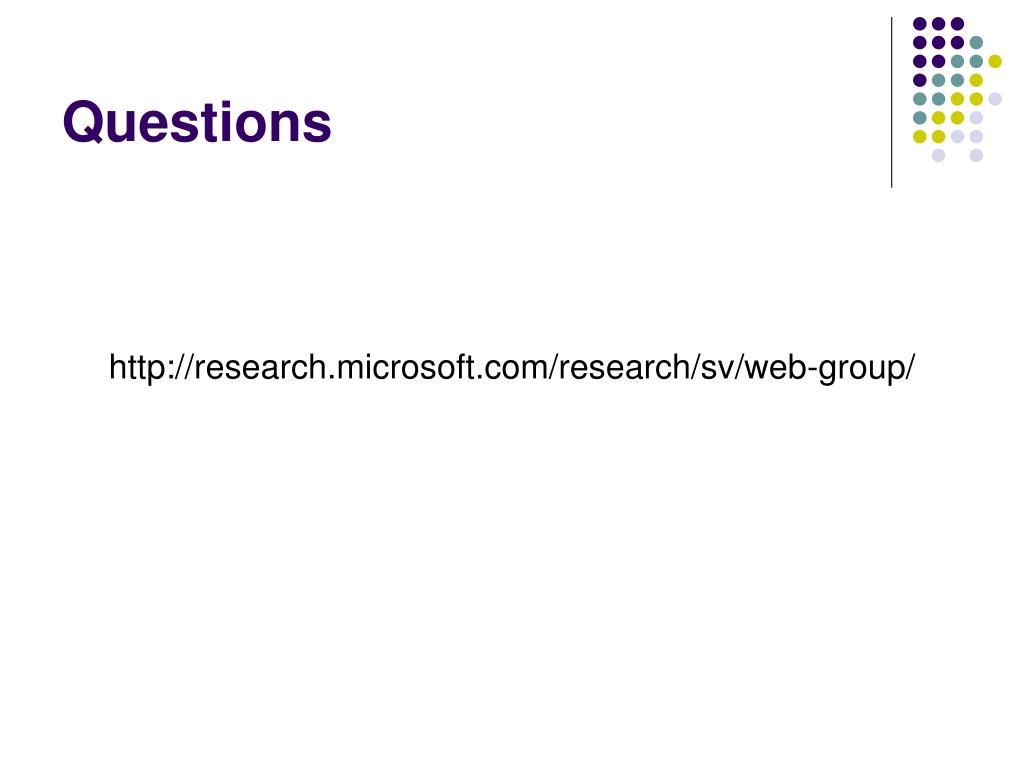Click the only purple dot in fourth row

tap(920, 80)
